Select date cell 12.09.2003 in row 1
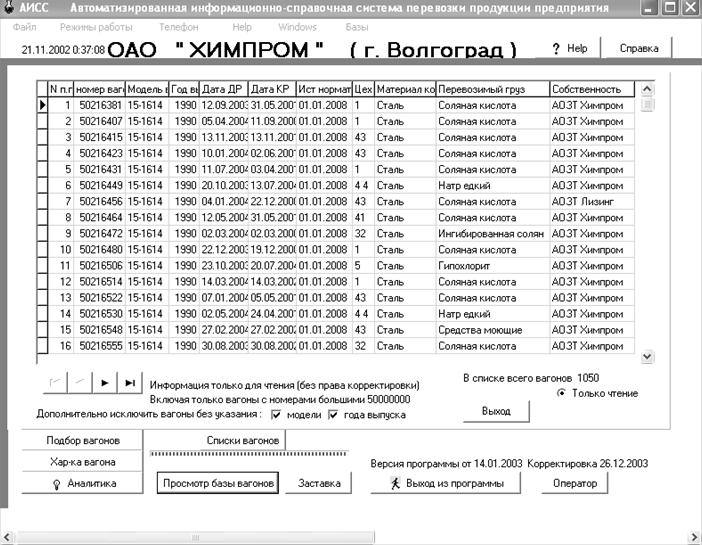 (223, 105)
